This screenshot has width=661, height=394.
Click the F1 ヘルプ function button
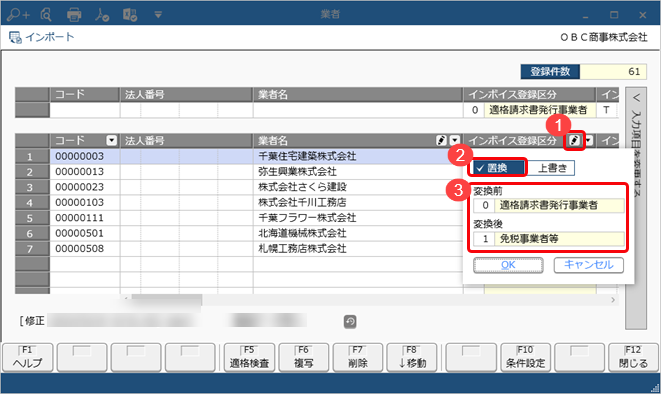click(x=28, y=357)
